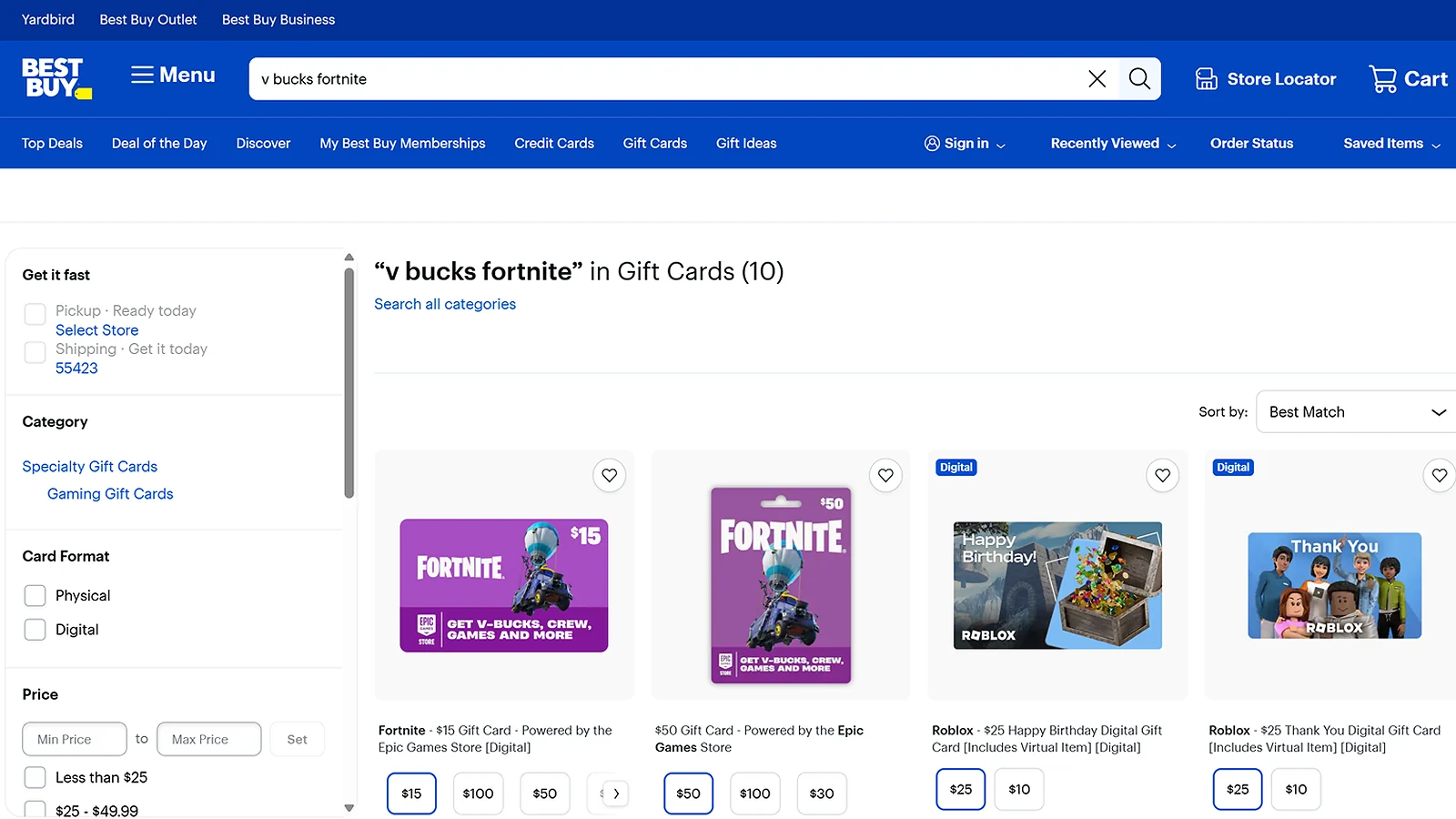Expand the Recently Viewed dropdown
The width and height of the screenshot is (1456, 819).
pos(1112,143)
